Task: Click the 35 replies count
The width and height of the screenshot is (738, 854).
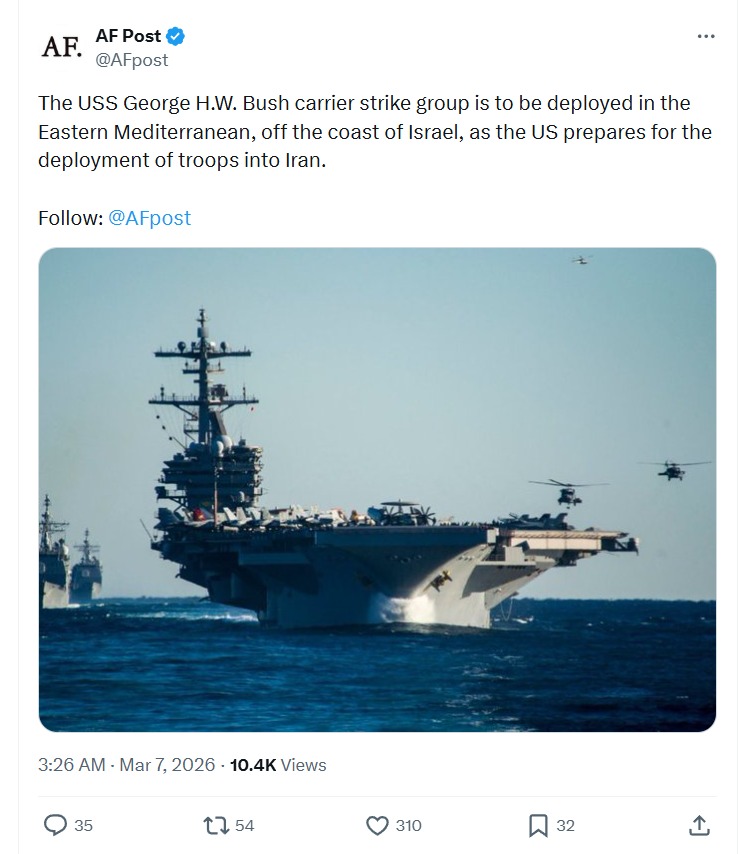Action: (x=84, y=826)
